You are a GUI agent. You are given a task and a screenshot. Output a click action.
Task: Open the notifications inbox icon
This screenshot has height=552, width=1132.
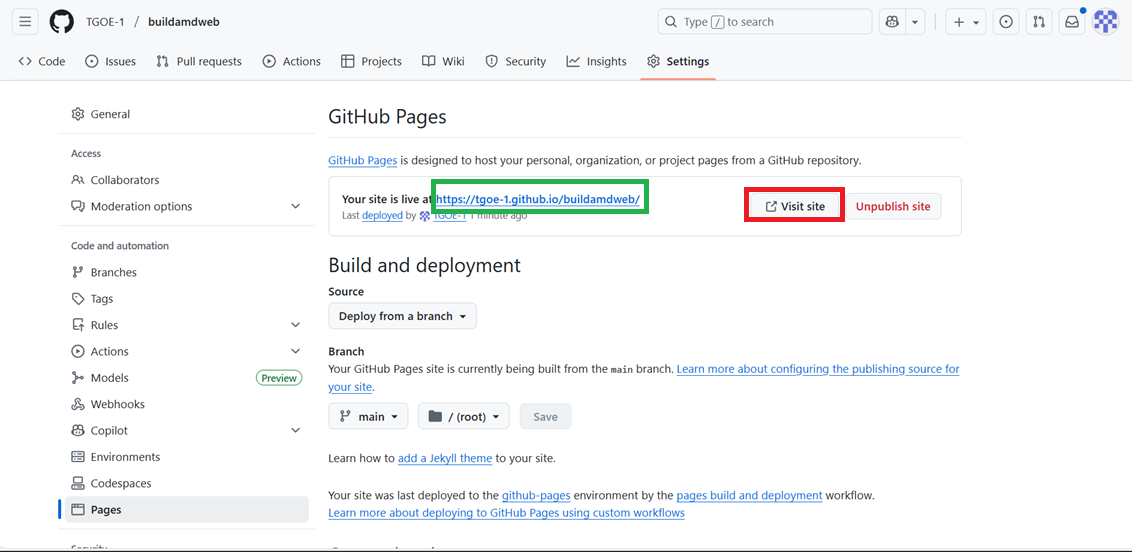(1072, 22)
